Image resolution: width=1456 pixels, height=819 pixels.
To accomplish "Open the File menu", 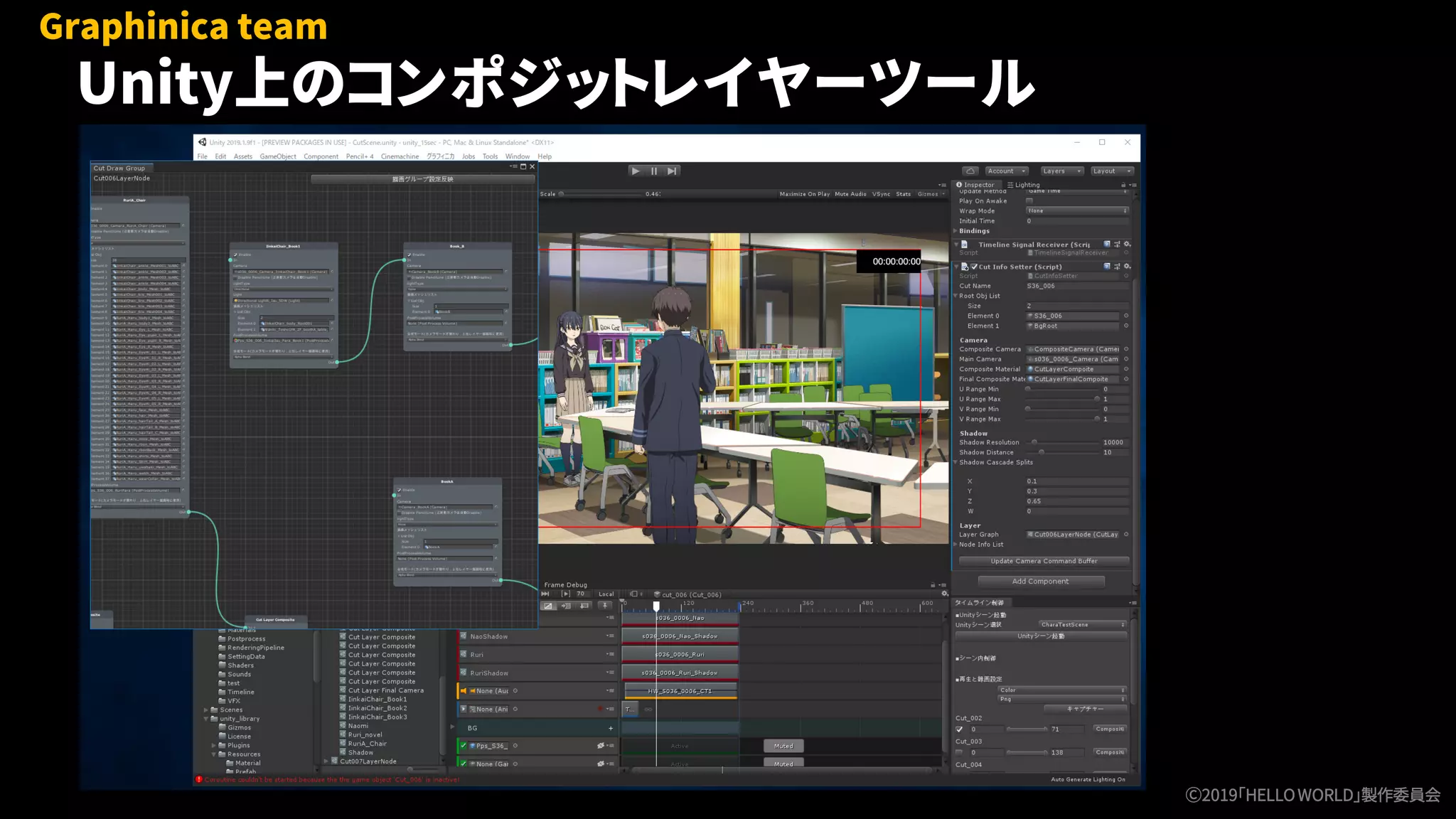I will point(203,156).
